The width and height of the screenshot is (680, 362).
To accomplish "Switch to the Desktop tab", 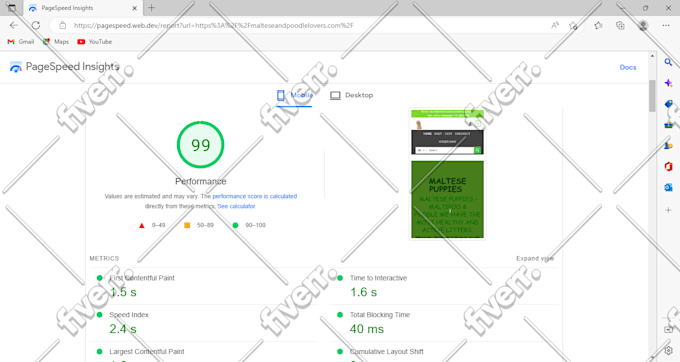I will [351, 95].
